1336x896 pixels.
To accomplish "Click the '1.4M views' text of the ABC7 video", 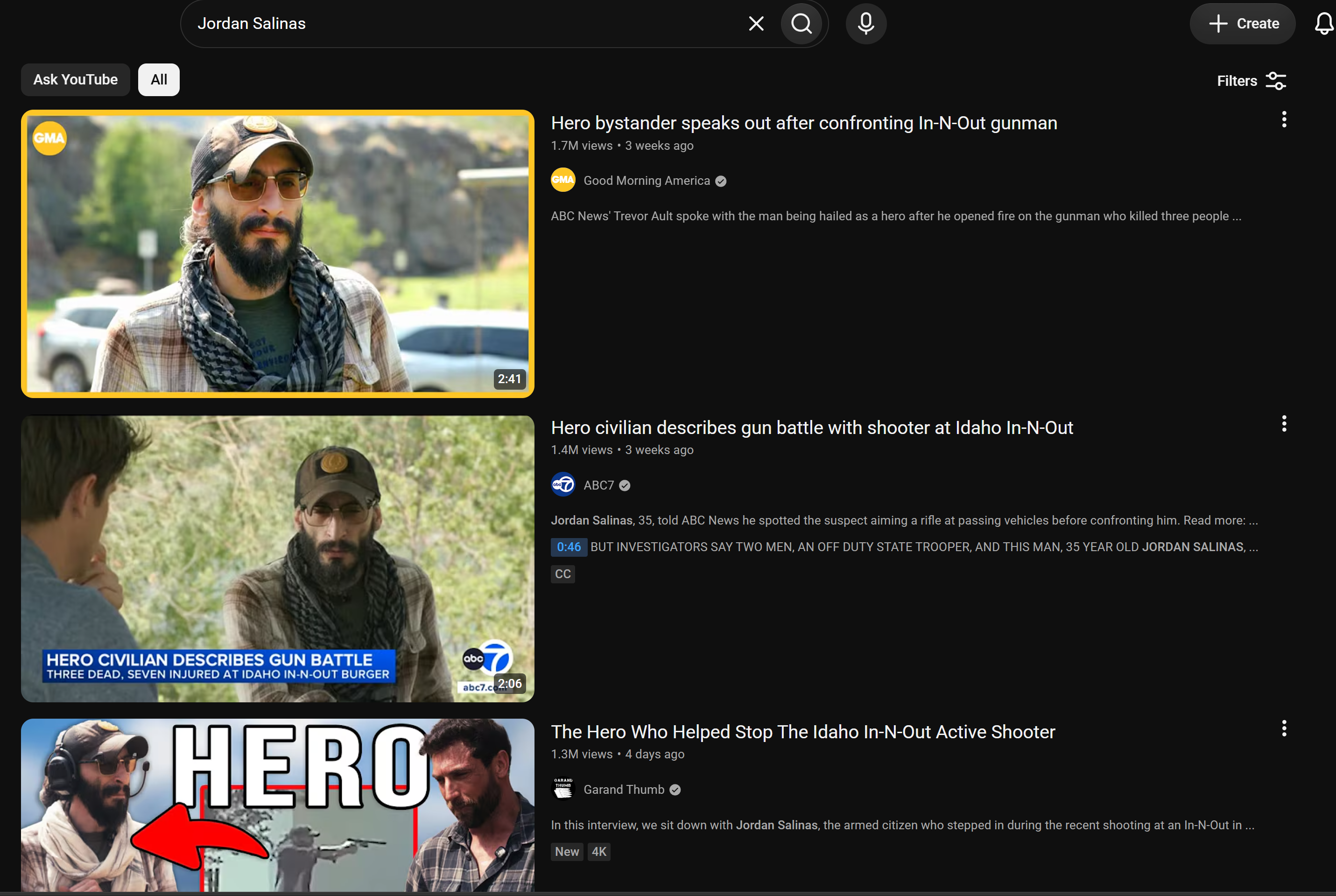I will click(x=581, y=450).
